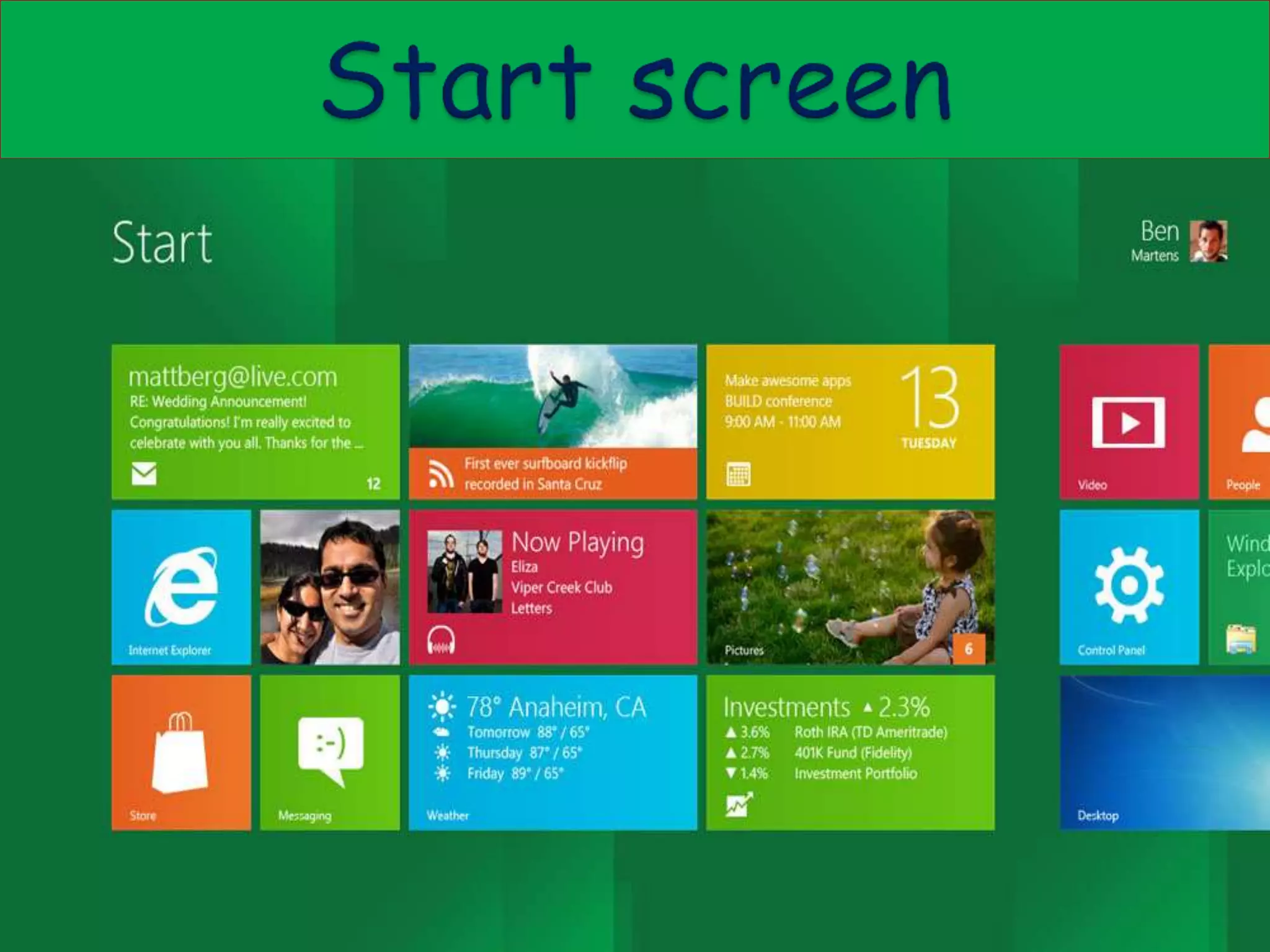Open the Pictures tile with girl
The width and height of the screenshot is (1270, 952).
850,587
